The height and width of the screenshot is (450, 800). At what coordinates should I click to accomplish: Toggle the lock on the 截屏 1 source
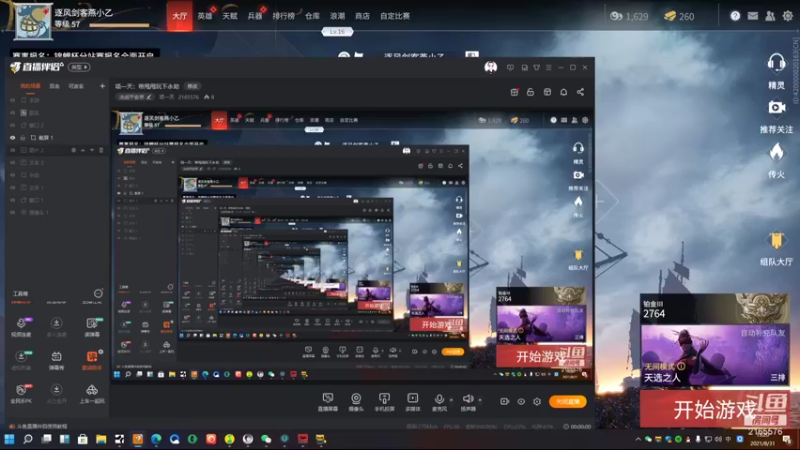(x=23, y=138)
